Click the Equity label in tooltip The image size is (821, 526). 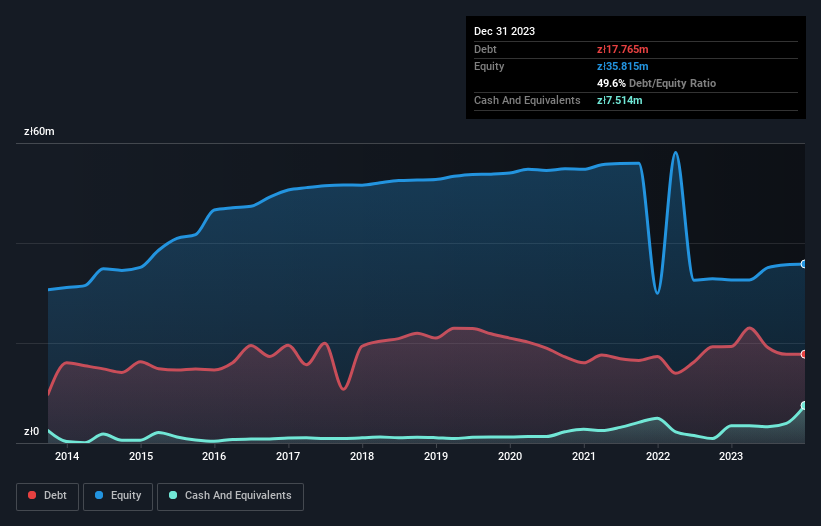tap(489, 66)
